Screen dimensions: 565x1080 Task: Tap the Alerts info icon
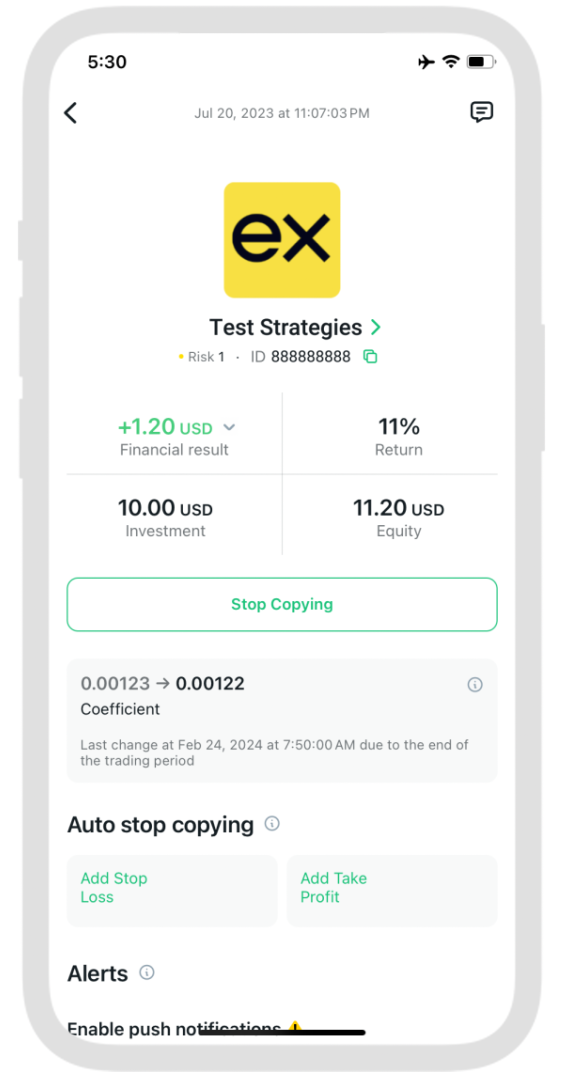tap(147, 973)
